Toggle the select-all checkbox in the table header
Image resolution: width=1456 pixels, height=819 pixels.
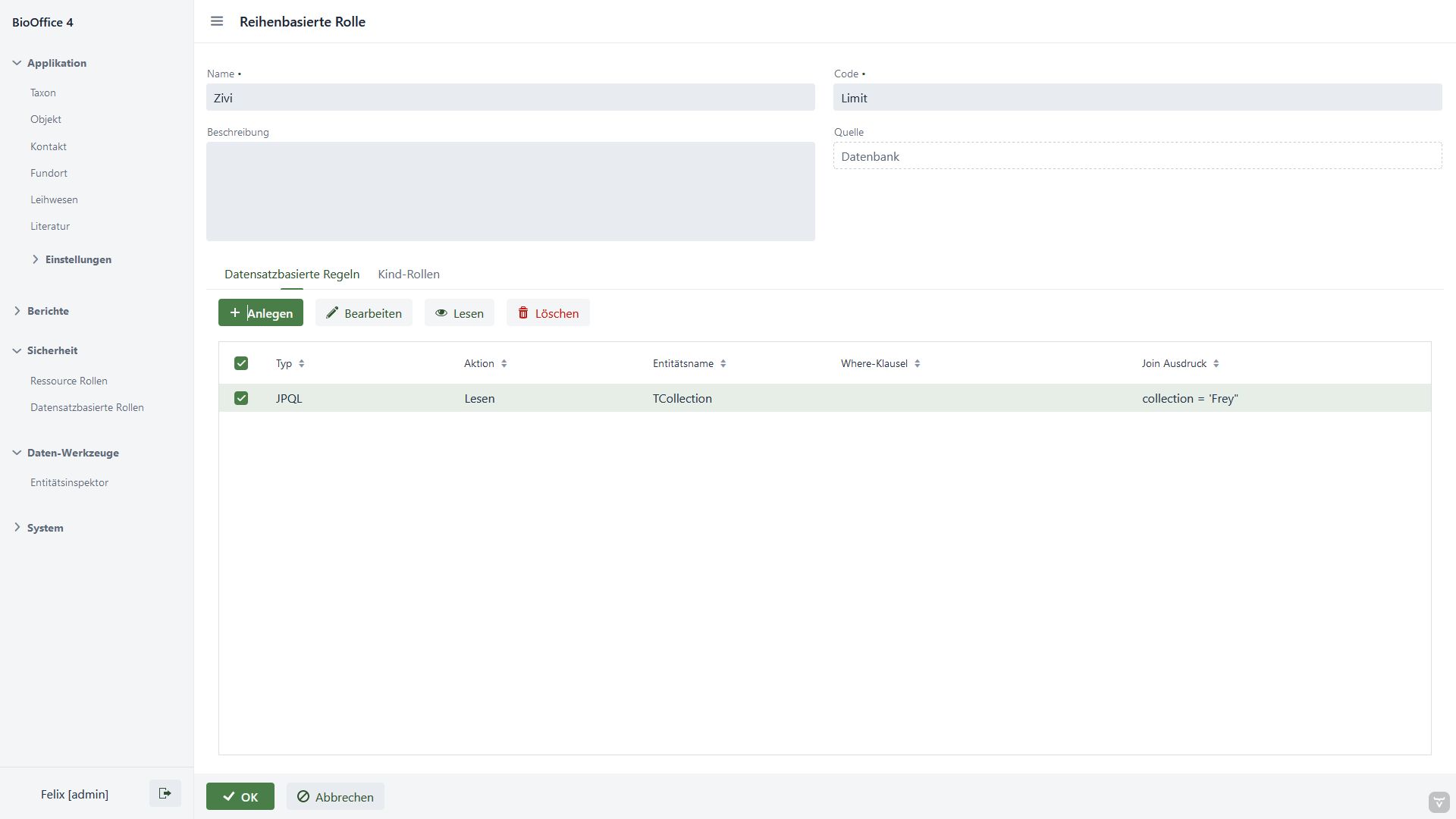click(x=241, y=363)
